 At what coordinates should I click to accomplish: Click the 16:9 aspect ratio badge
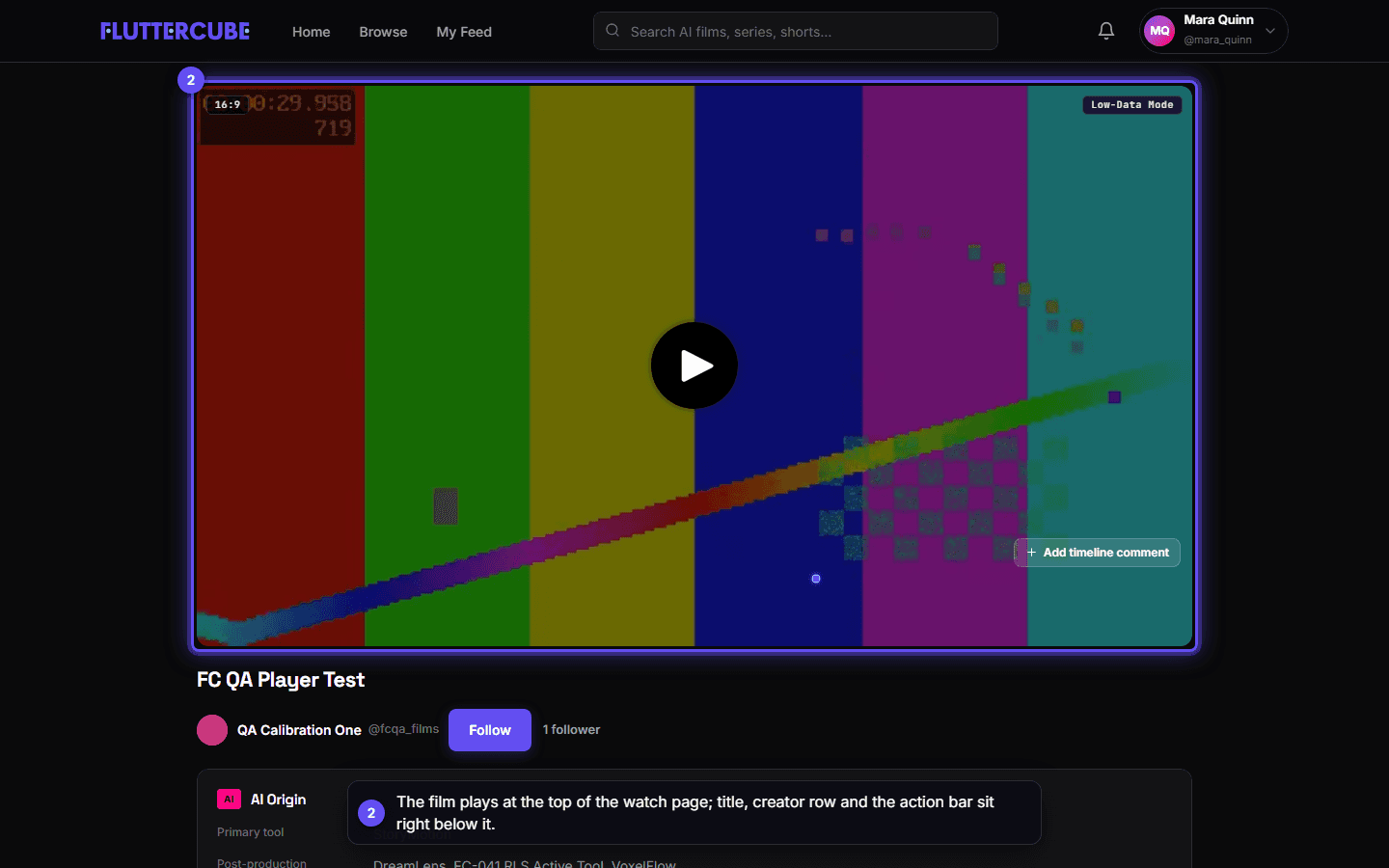coord(228,104)
